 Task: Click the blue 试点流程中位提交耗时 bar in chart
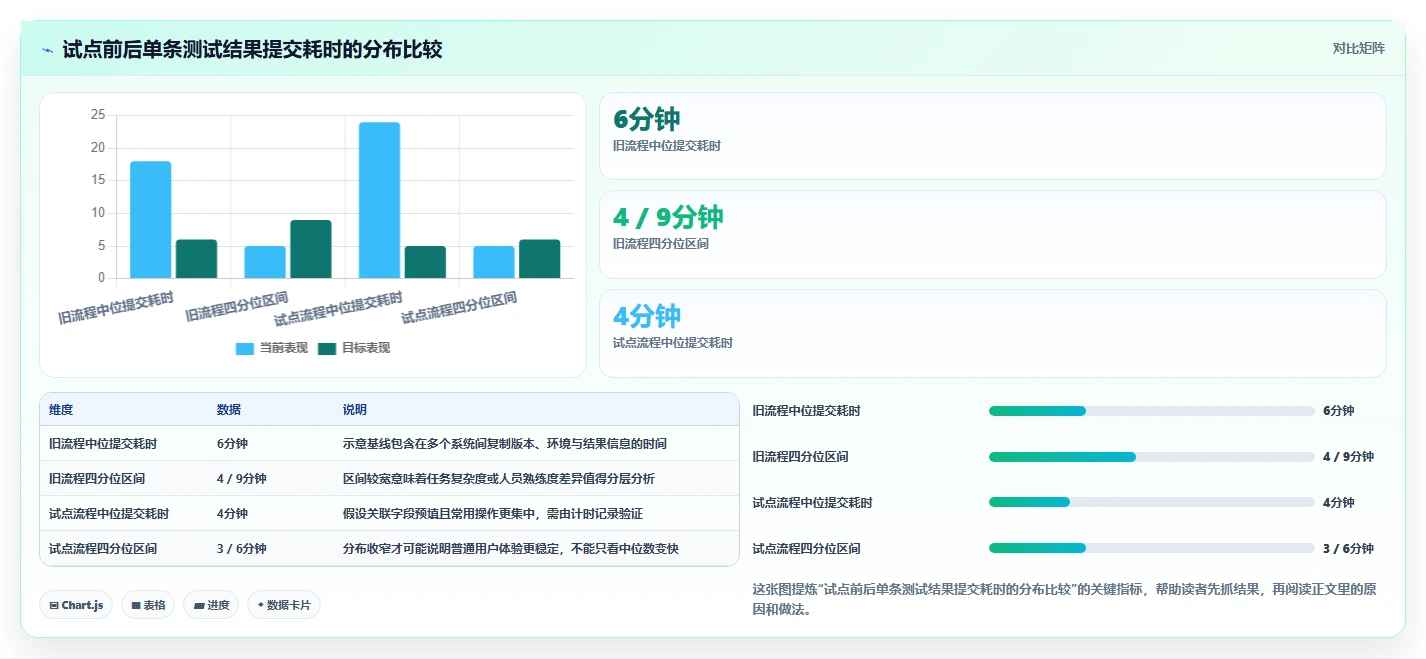pyautogui.click(x=379, y=200)
